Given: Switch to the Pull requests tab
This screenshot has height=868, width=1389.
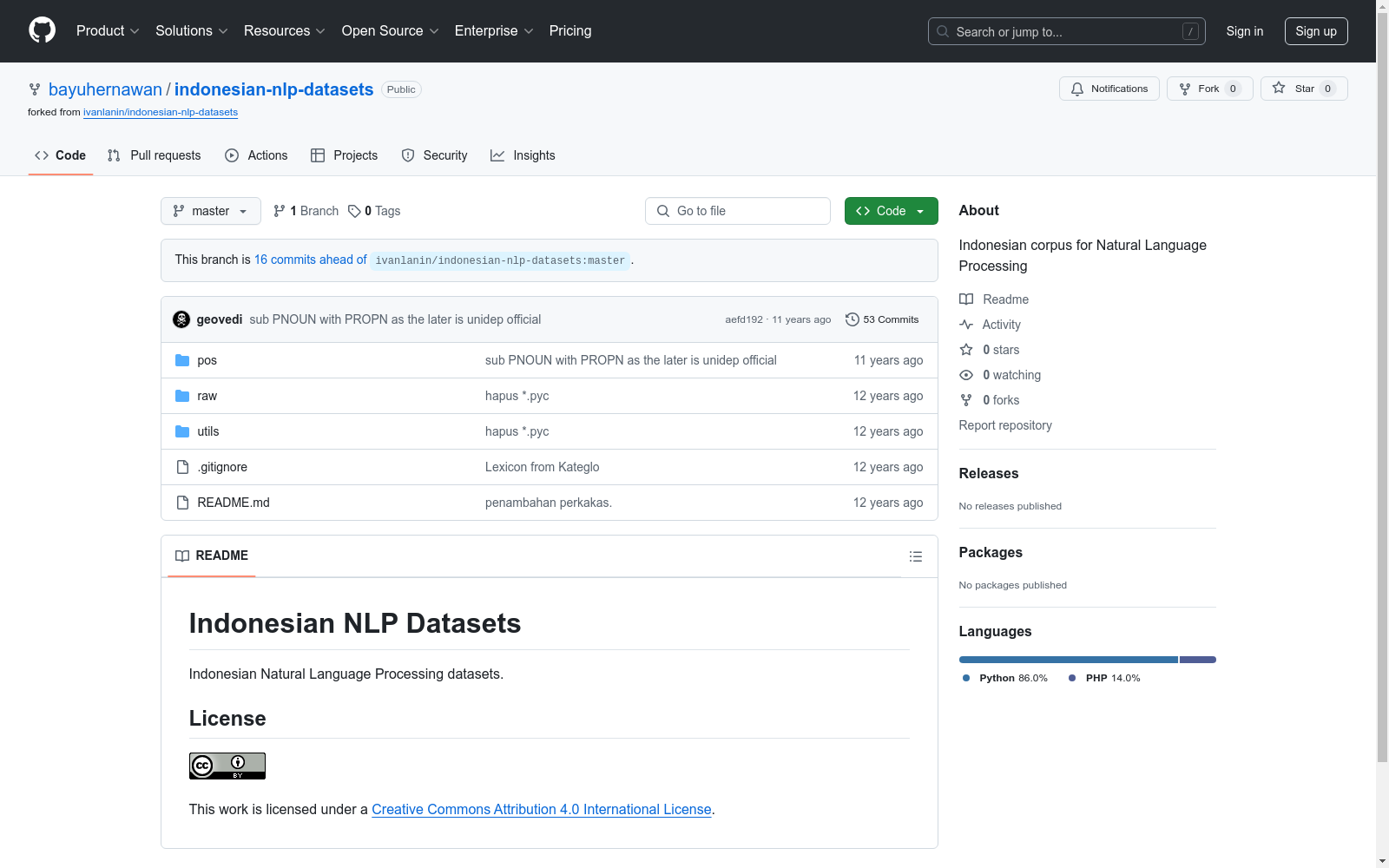Looking at the screenshot, I should pos(154,155).
